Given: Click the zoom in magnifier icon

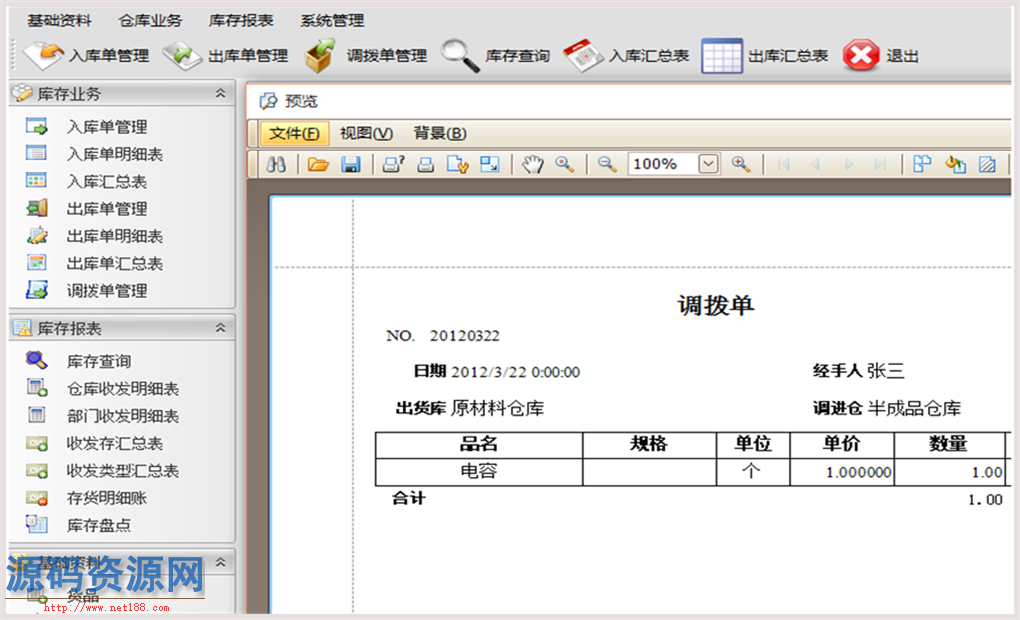Looking at the screenshot, I should point(740,164).
